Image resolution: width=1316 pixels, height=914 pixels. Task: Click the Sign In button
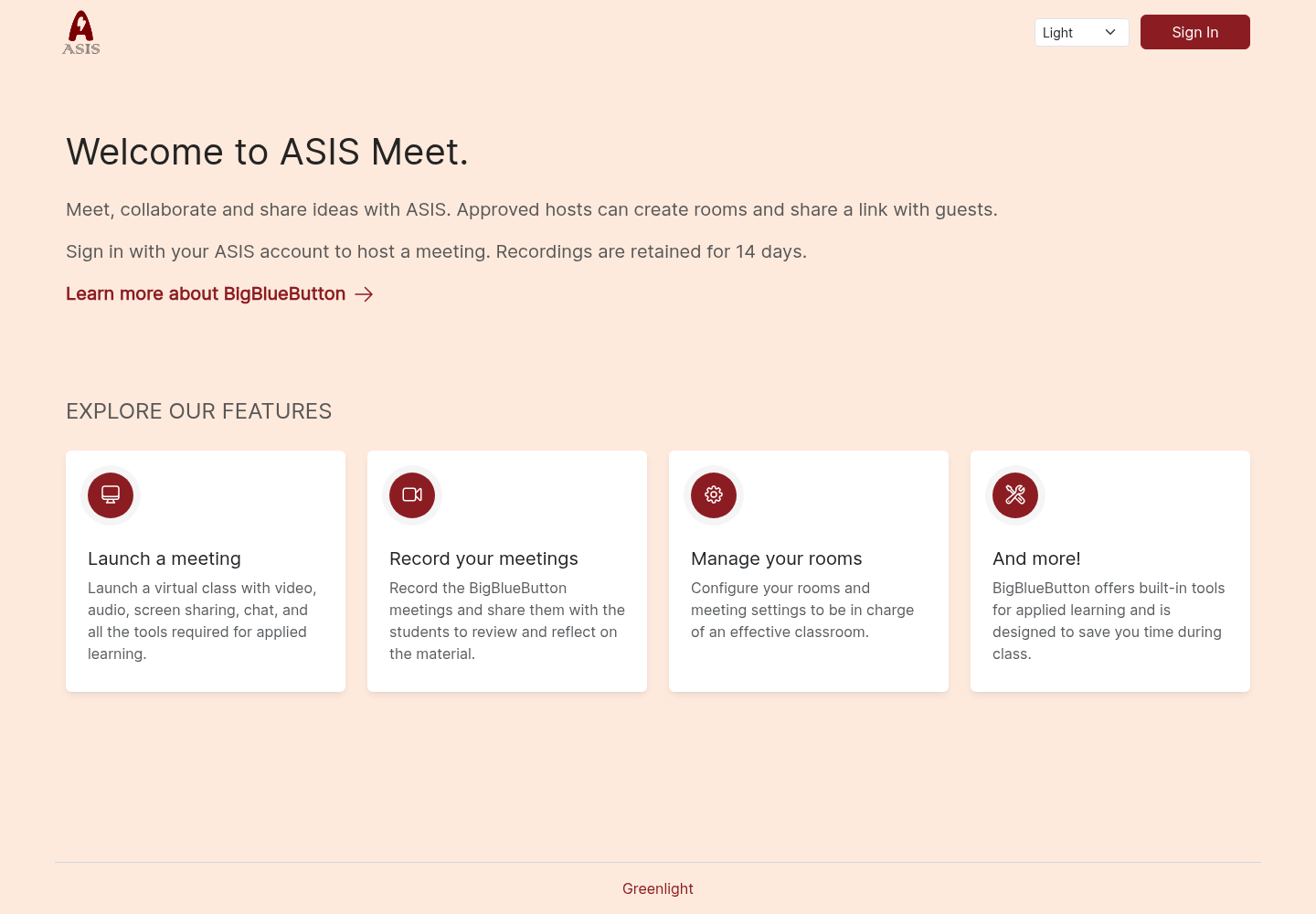(1195, 32)
